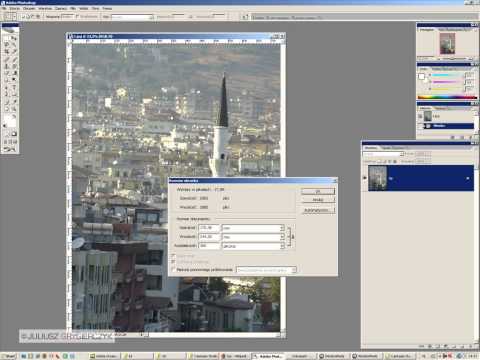Click the resolution value input field
The width and height of the screenshot is (480, 360).
point(209,246)
